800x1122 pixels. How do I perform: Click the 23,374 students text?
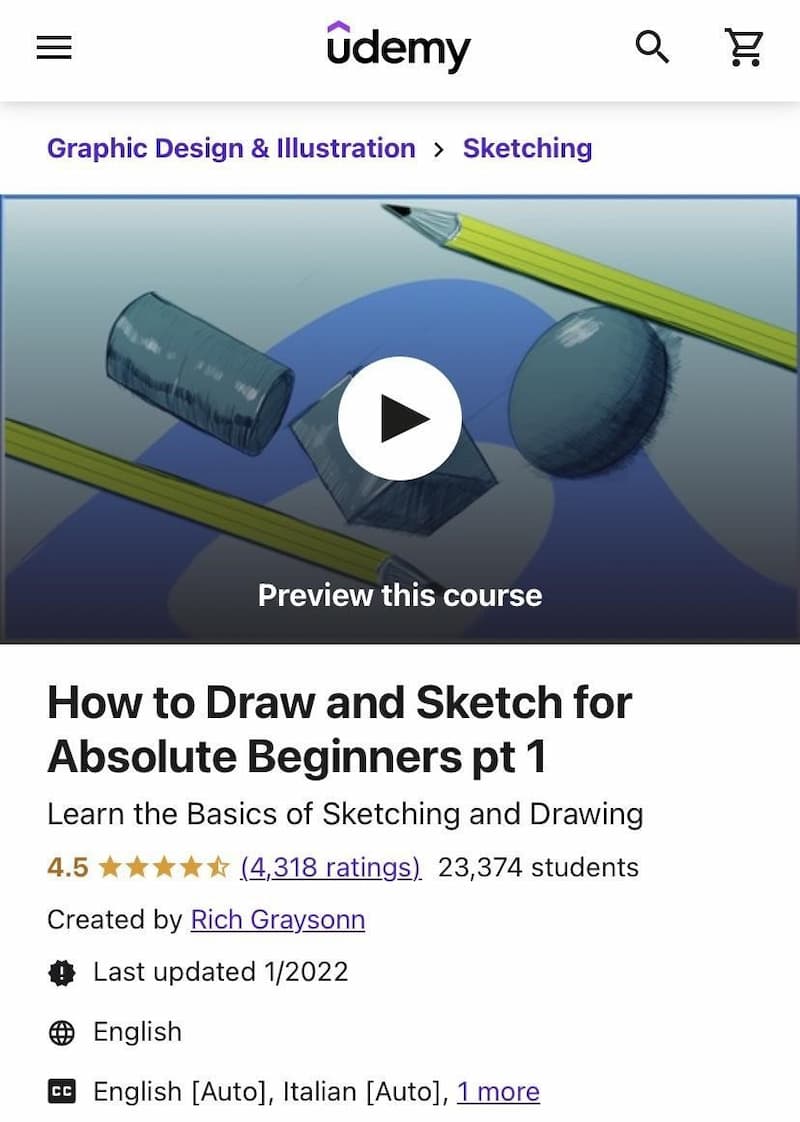(x=538, y=867)
